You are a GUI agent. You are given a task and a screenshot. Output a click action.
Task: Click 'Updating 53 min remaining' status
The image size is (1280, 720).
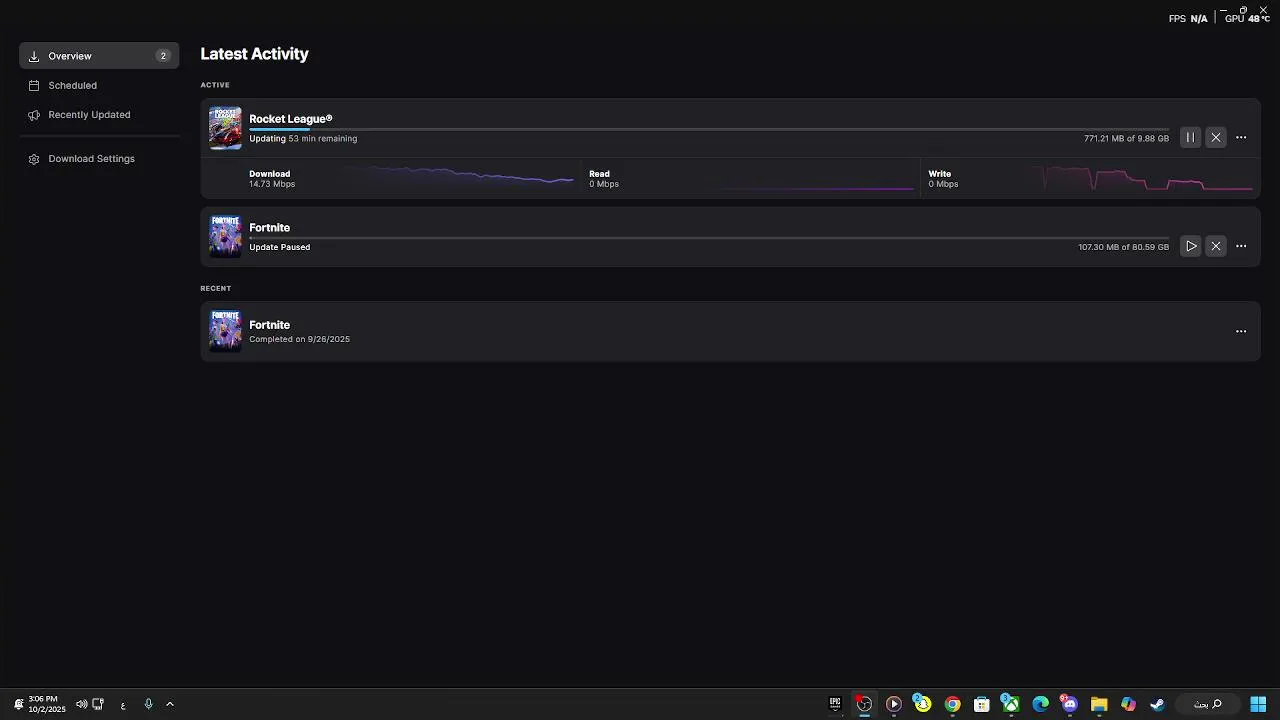(303, 139)
